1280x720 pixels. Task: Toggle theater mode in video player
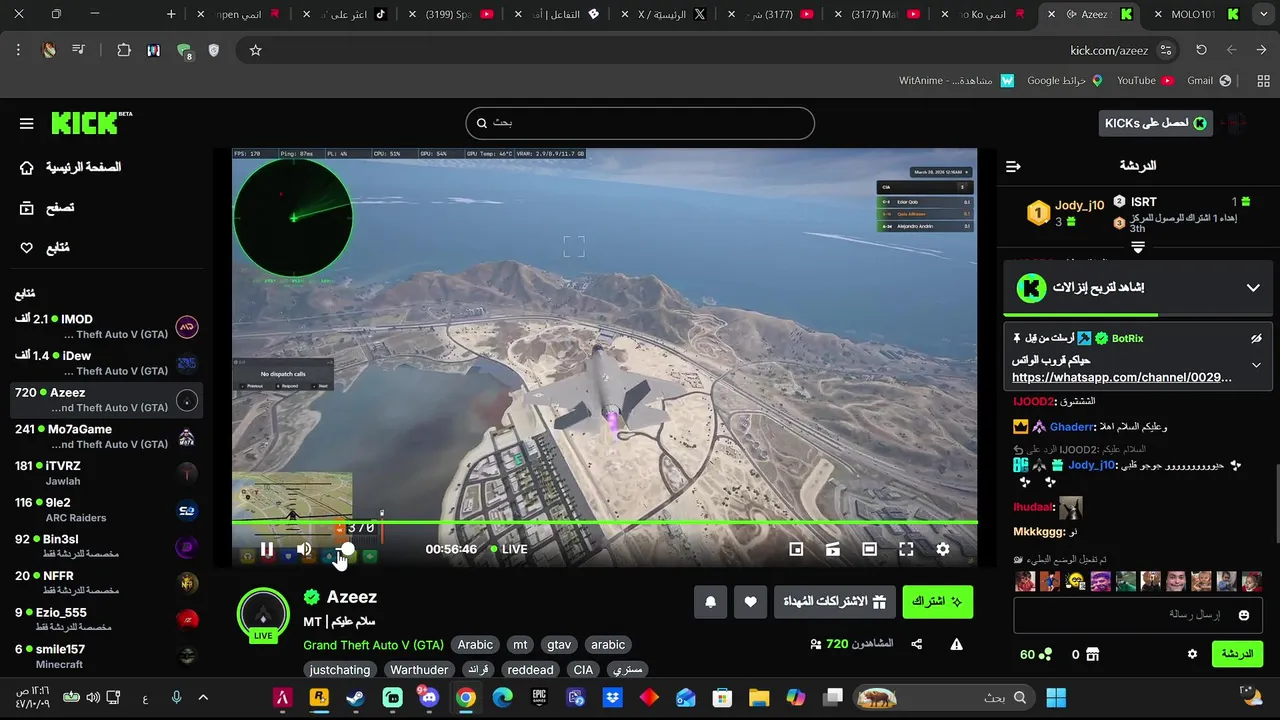pyautogui.click(x=870, y=549)
